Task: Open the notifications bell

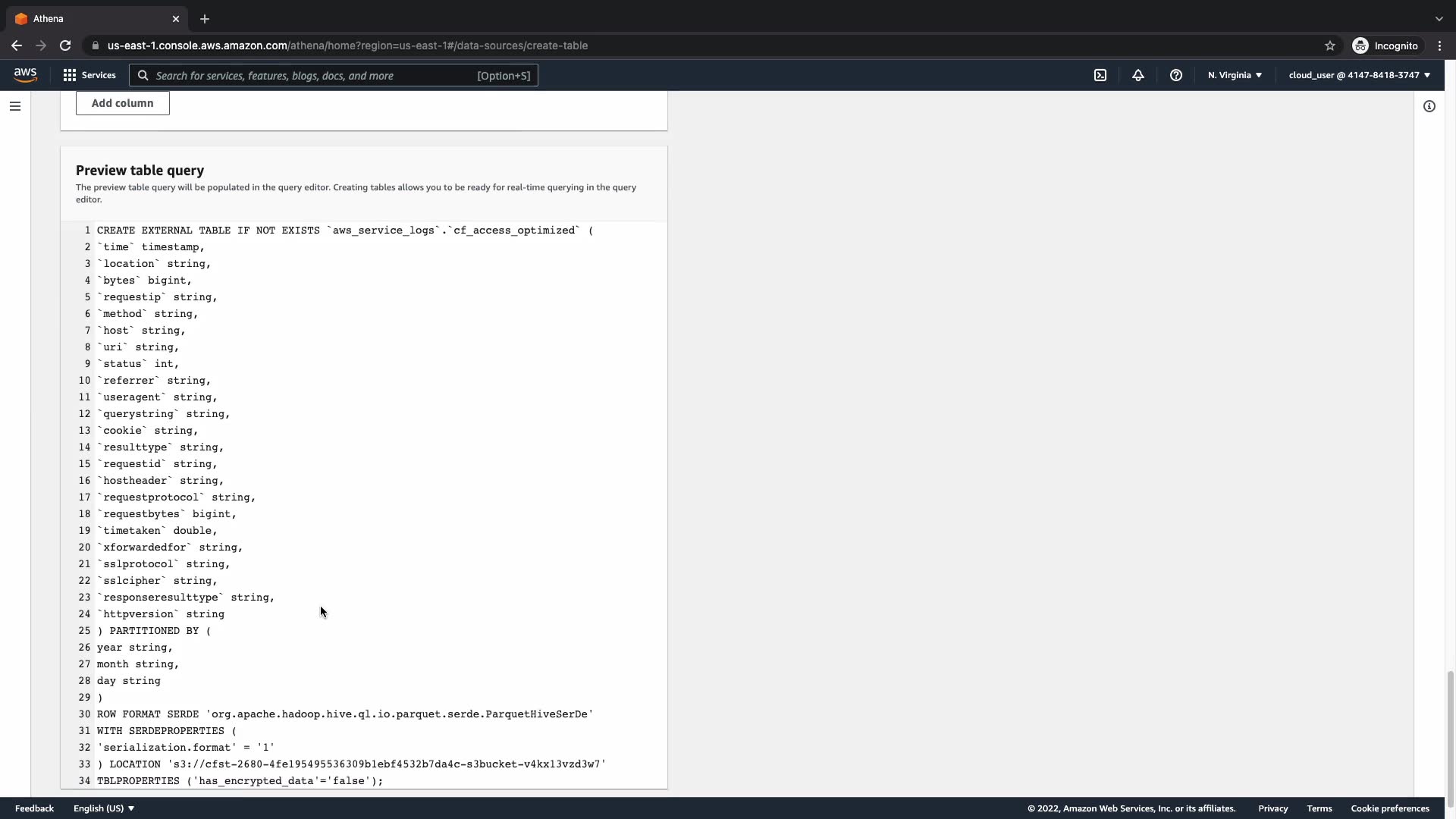Action: pyautogui.click(x=1138, y=75)
